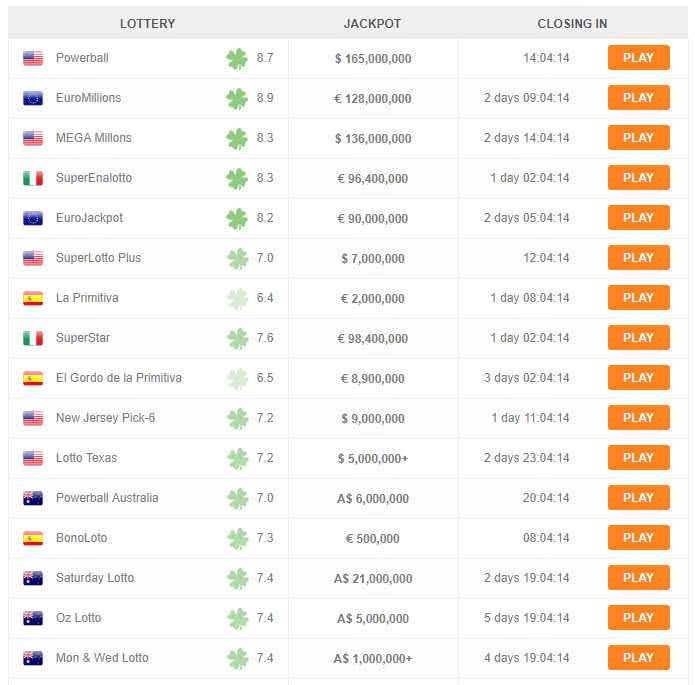695x685 pixels.
Task: Click the clover rating icon for BonoLoto
Action: tap(237, 539)
